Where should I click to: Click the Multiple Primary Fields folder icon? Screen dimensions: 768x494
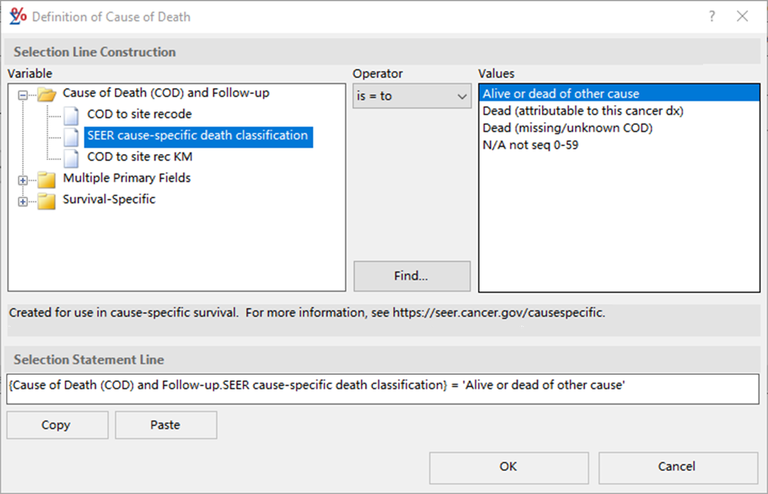(x=46, y=179)
